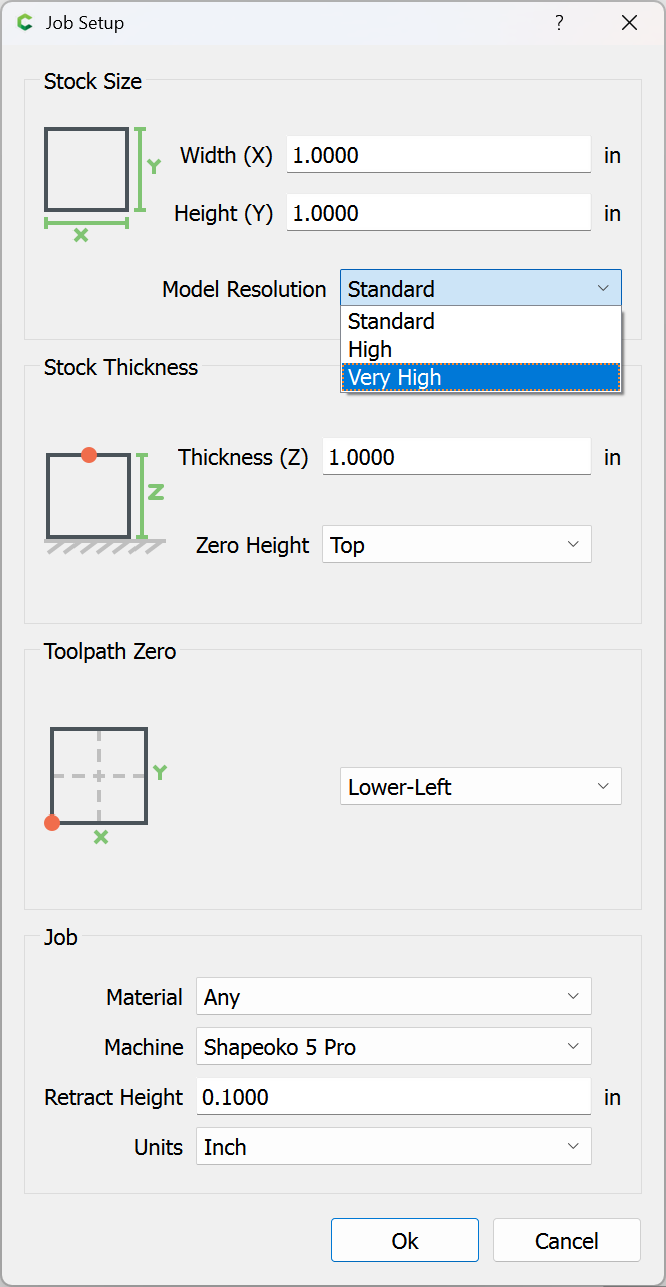Click the Width (X) input field
666x1287 pixels.
click(438, 155)
